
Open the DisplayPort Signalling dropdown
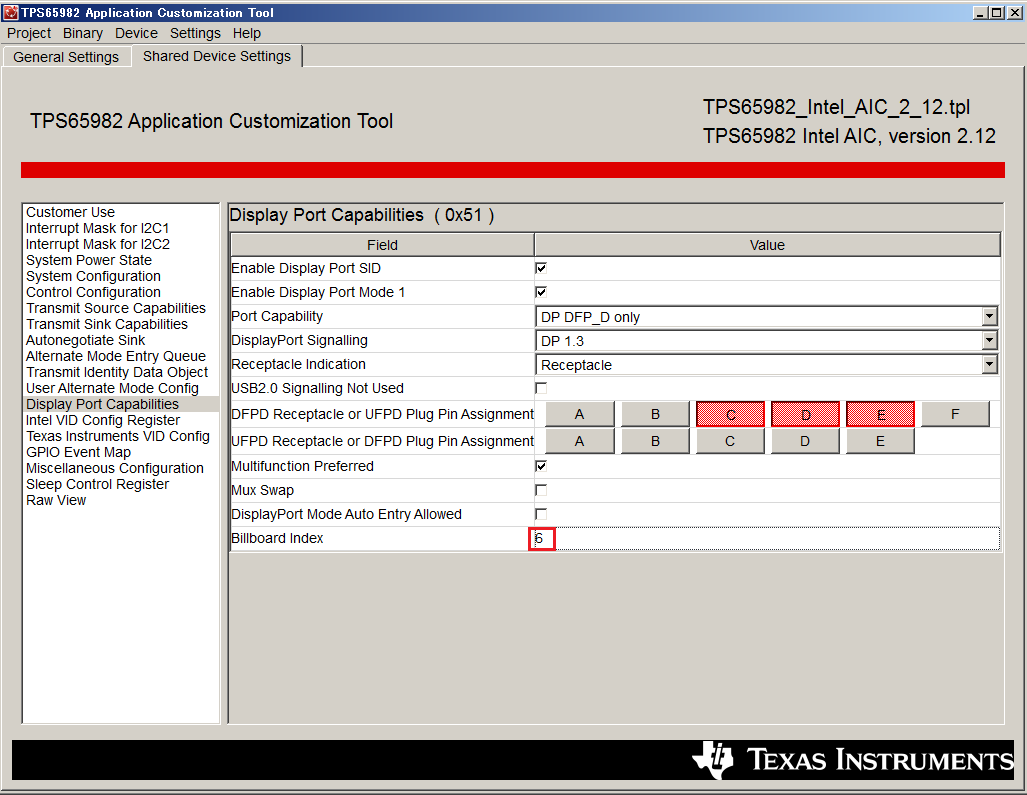989,341
